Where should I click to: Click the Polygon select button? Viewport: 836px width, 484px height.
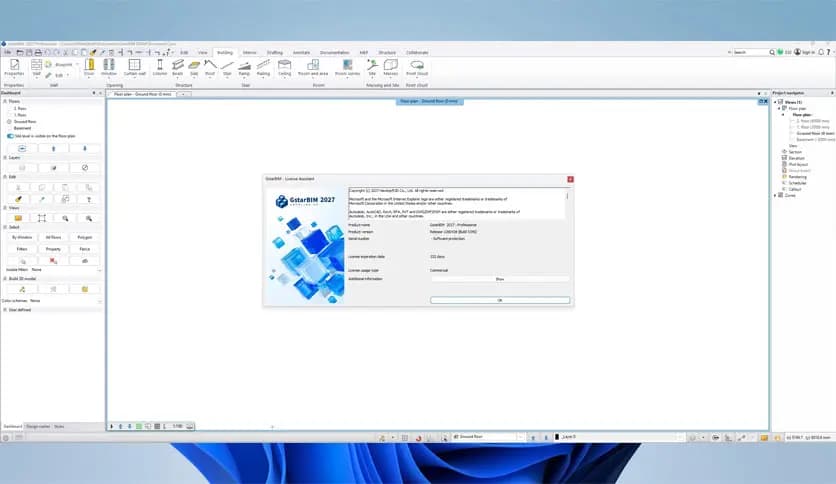pyautogui.click(x=85, y=237)
